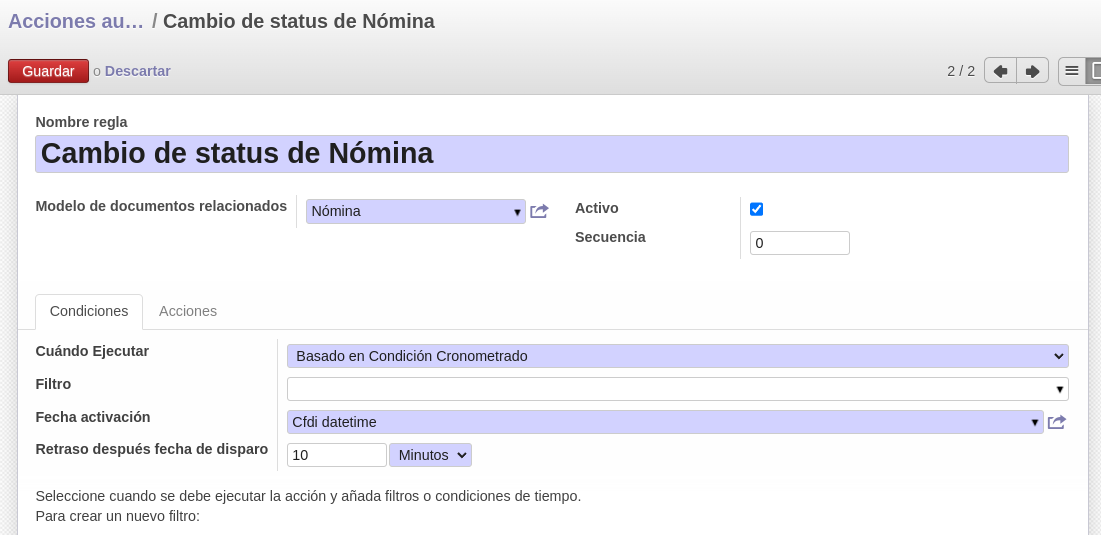Switch to form view icon

tap(1094, 71)
